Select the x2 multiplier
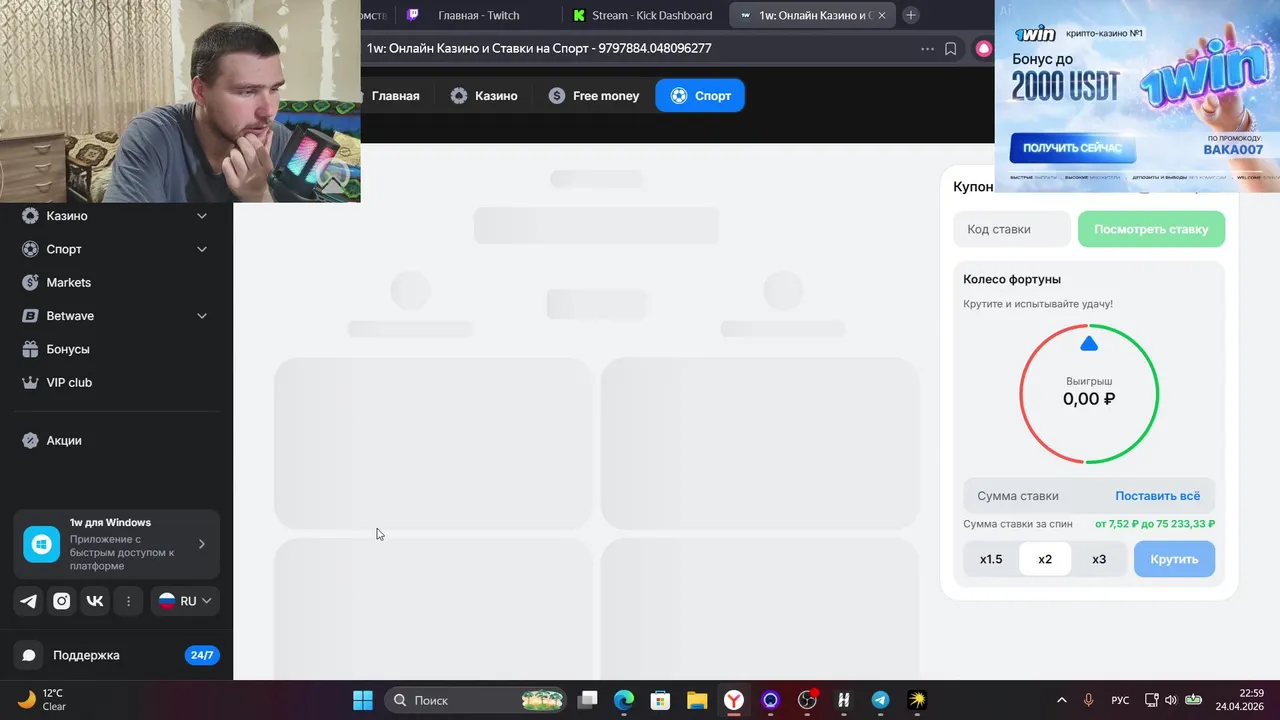The image size is (1280, 720). pos(1045,559)
